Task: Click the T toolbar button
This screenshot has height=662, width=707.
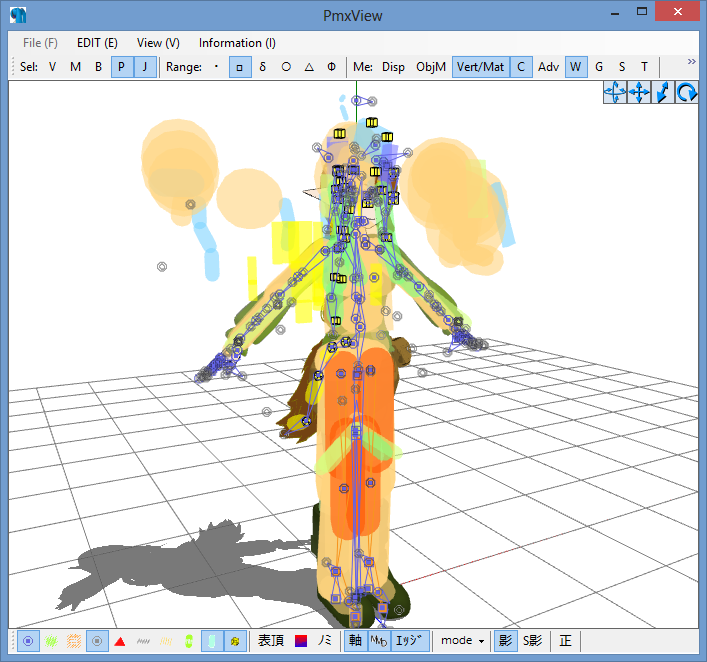Action: point(644,67)
